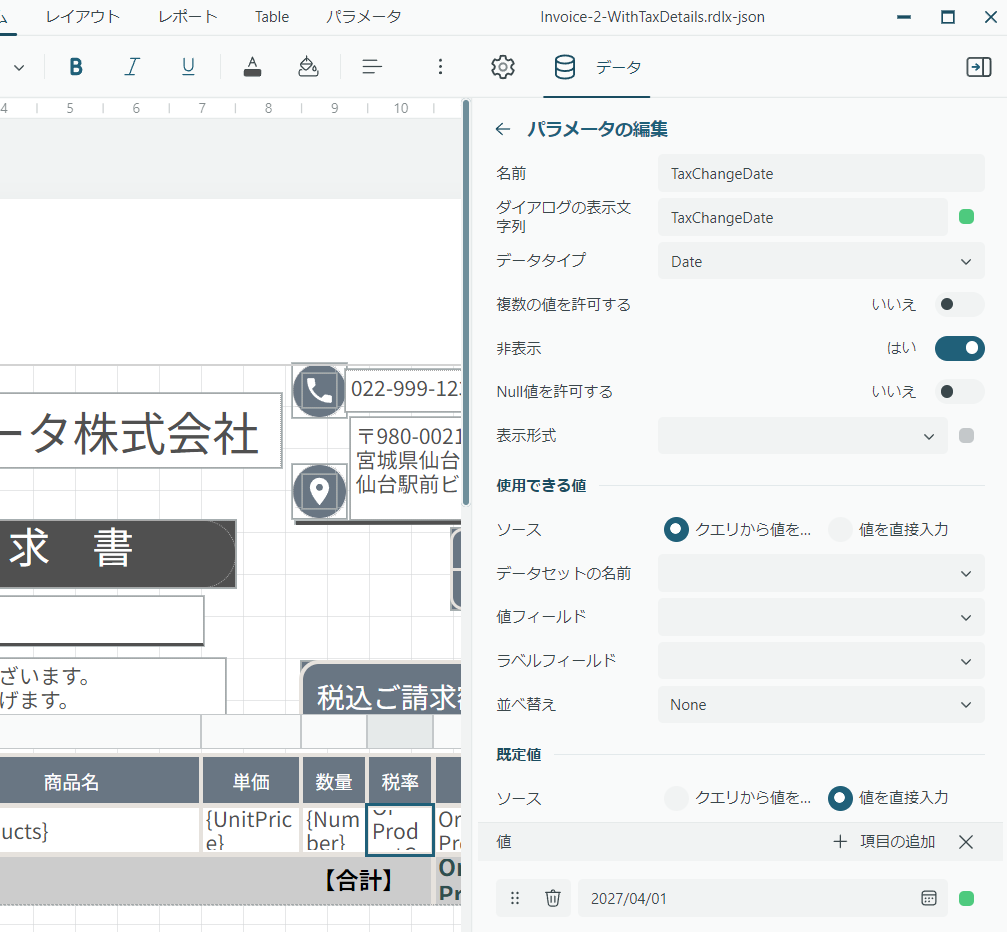
Task: Delete the 2027/04/01 default value
Action: (x=552, y=898)
